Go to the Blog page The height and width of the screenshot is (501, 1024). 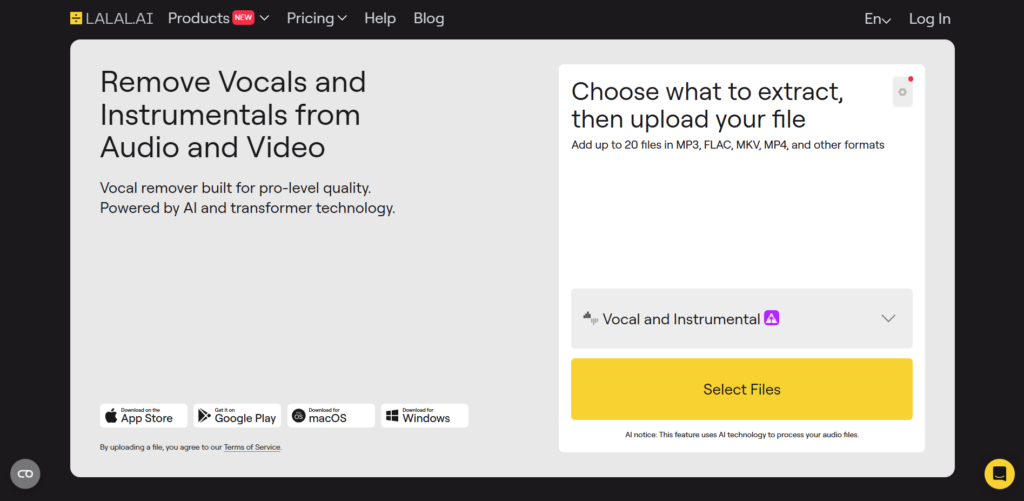[x=429, y=18]
